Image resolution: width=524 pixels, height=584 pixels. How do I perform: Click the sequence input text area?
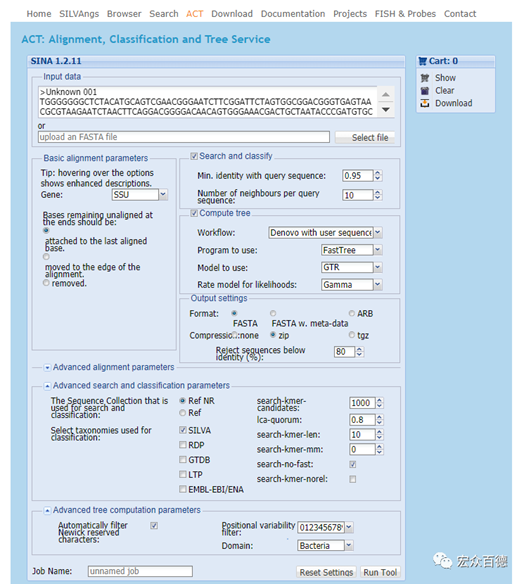[208, 102]
